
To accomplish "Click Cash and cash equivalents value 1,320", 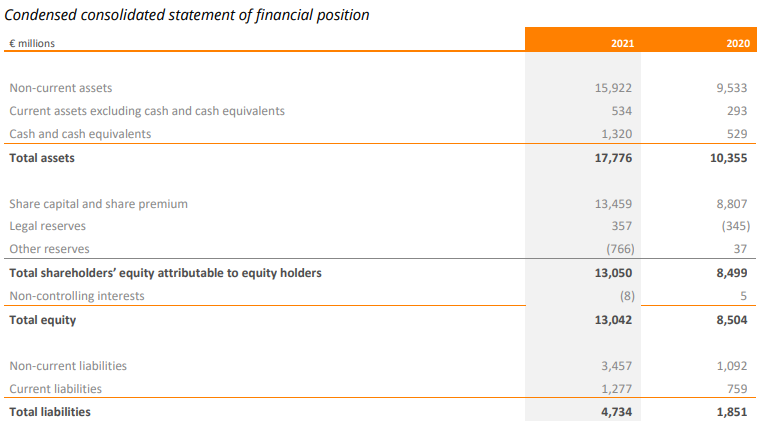I will [617, 134].
